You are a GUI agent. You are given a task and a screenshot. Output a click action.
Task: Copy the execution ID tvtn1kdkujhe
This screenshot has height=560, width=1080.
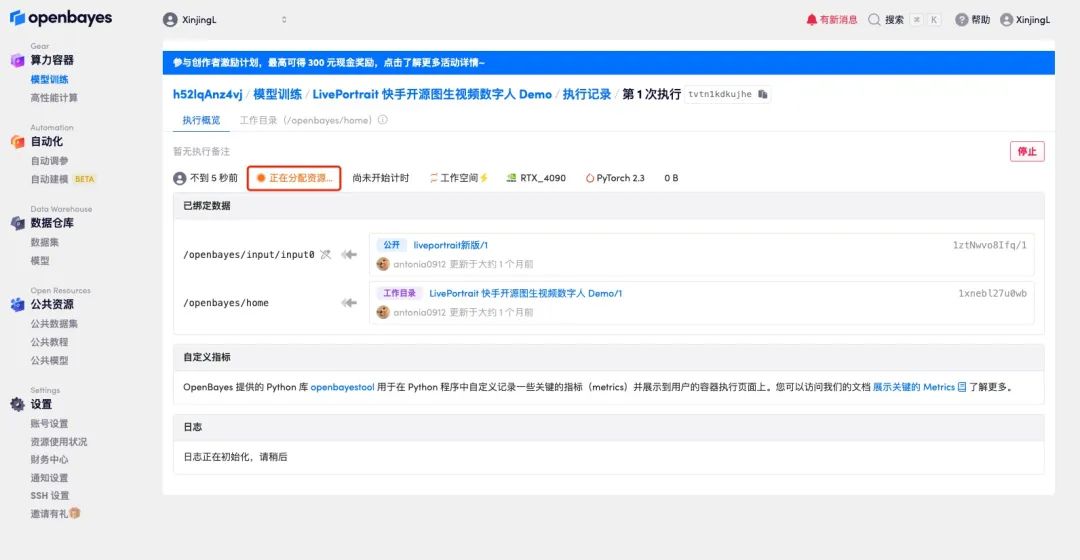[x=762, y=94]
